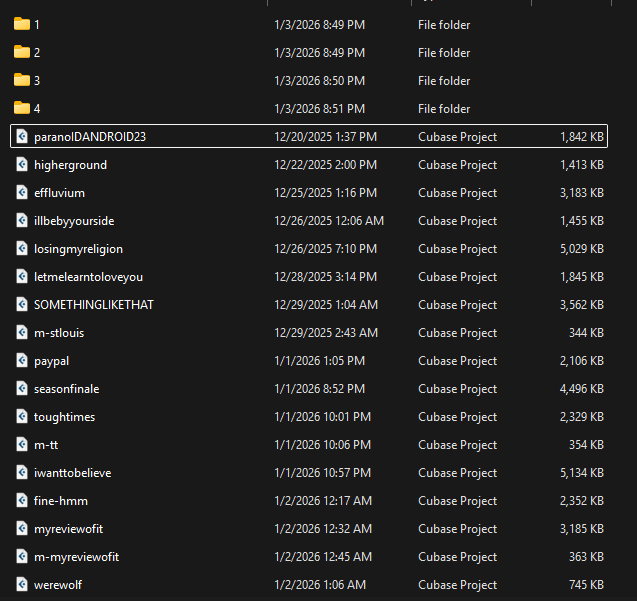Click the Cubase icon beside iwanttobelieve
The width and height of the screenshot is (637, 601).
22,473
